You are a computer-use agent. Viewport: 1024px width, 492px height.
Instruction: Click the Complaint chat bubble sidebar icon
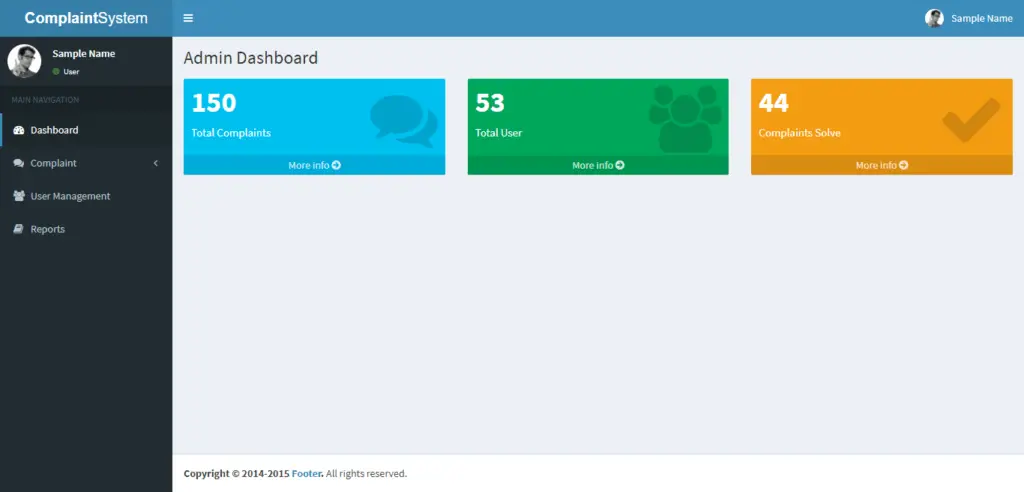[x=19, y=163]
